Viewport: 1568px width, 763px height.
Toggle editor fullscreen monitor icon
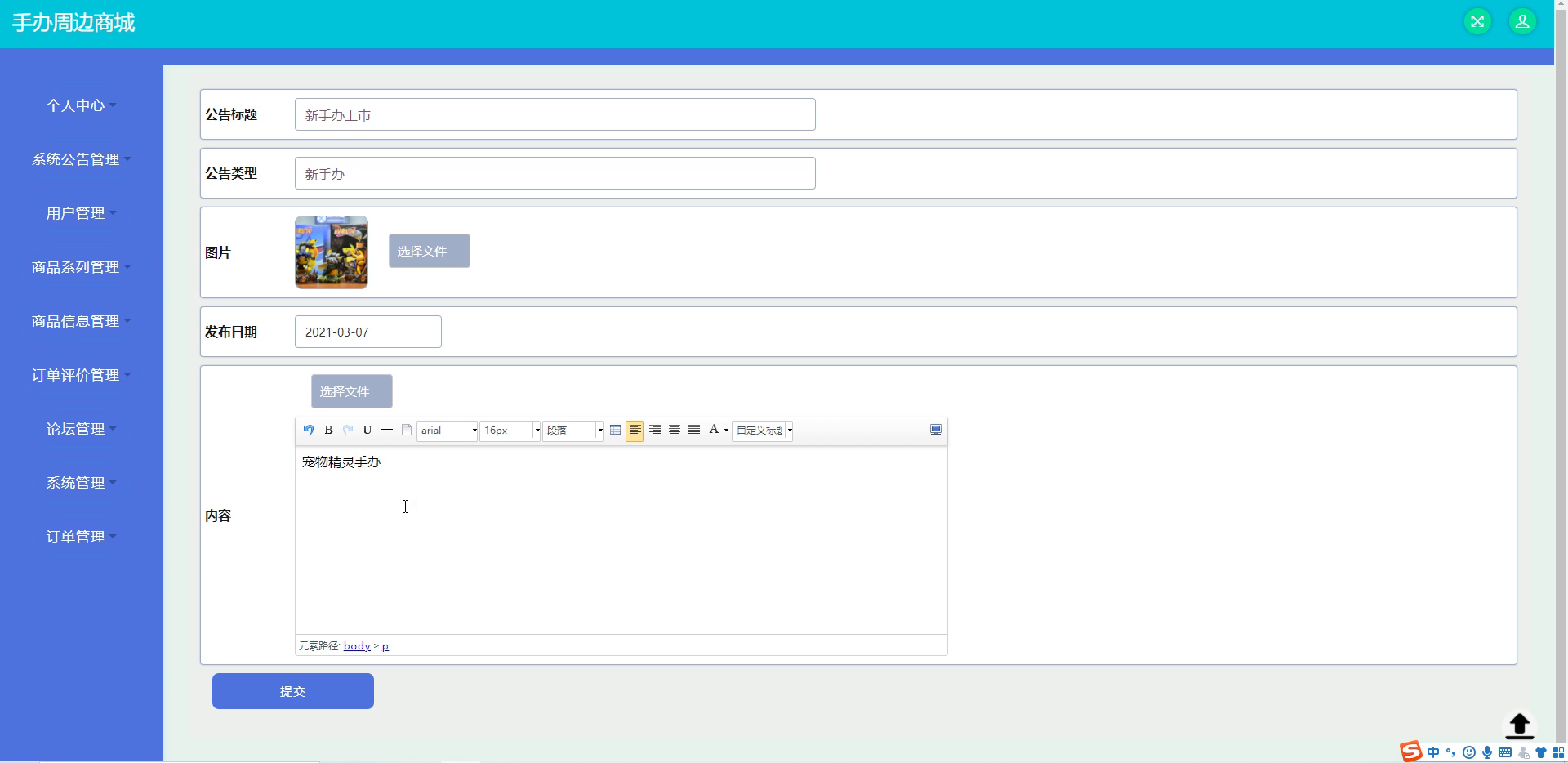pyautogui.click(x=936, y=430)
